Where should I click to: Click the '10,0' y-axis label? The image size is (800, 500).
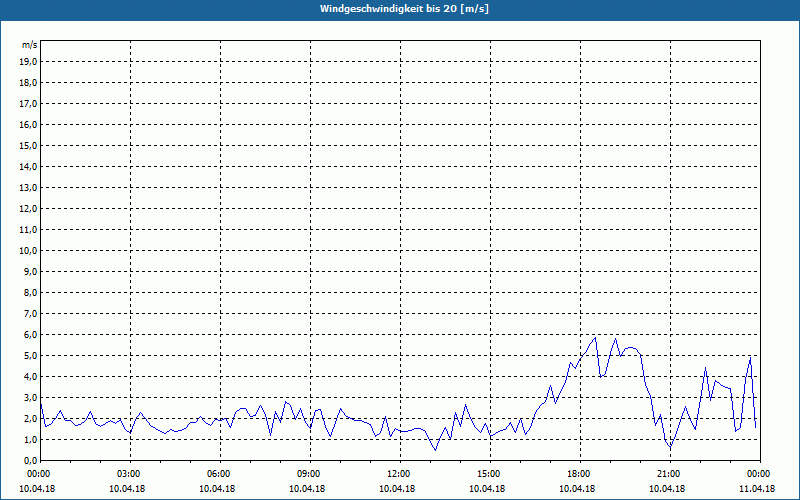[29, 251]
